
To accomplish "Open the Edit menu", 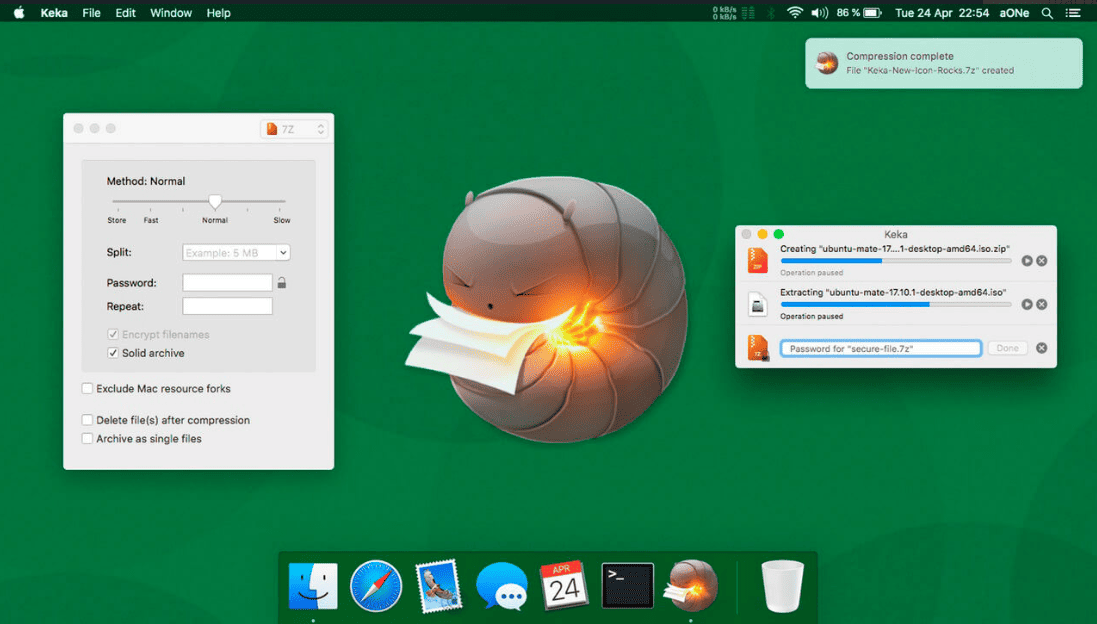I will tap(125, 13).
